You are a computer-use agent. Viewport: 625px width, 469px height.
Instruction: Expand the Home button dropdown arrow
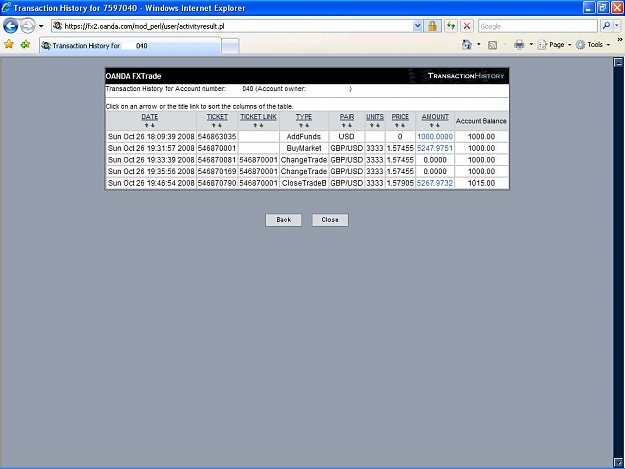(479, 45)
